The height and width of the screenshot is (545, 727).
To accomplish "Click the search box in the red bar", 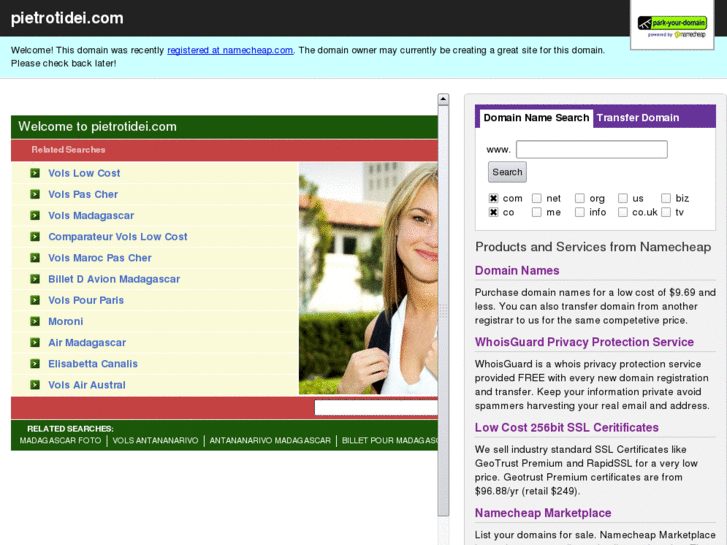I will (376, 408).
